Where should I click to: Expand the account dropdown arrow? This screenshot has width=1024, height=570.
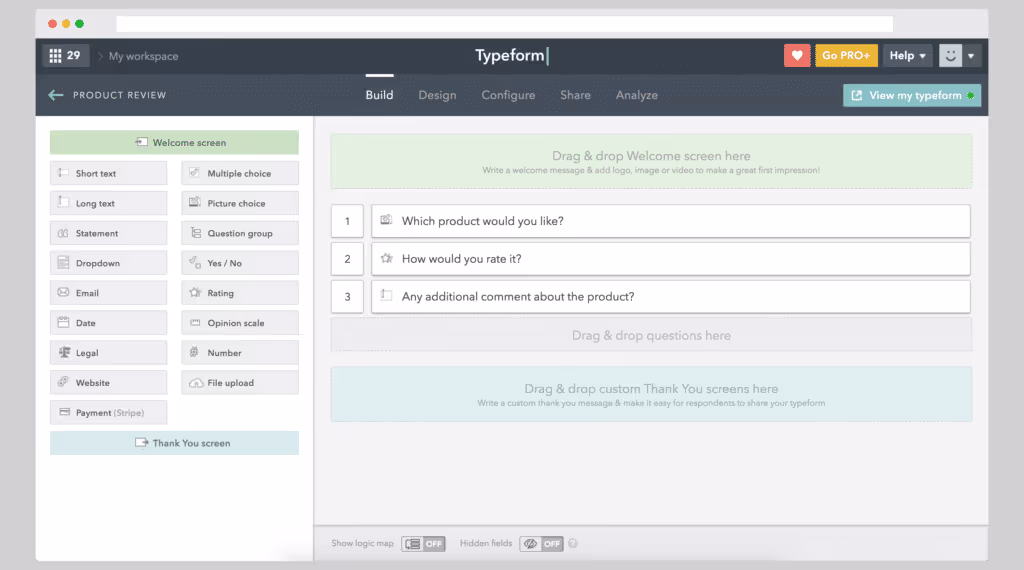click(971, 55)
